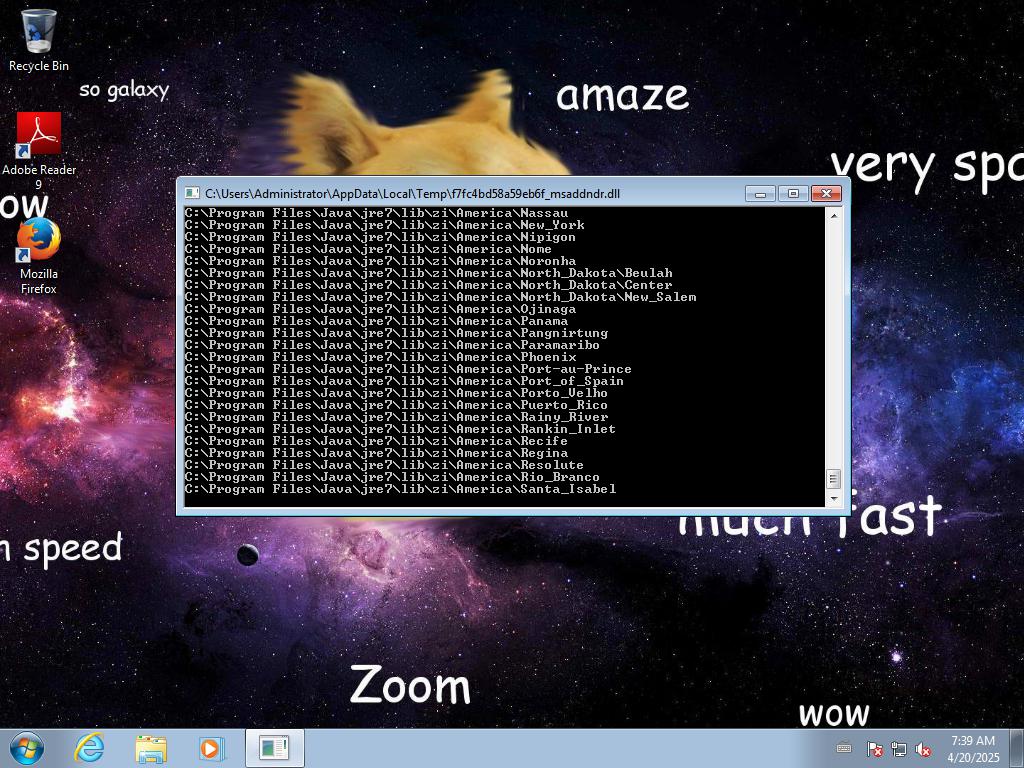This screenshot has width=1024, height=768.
Task: Launch Internet Explorer from taskbar
Action: click(89, 748)
